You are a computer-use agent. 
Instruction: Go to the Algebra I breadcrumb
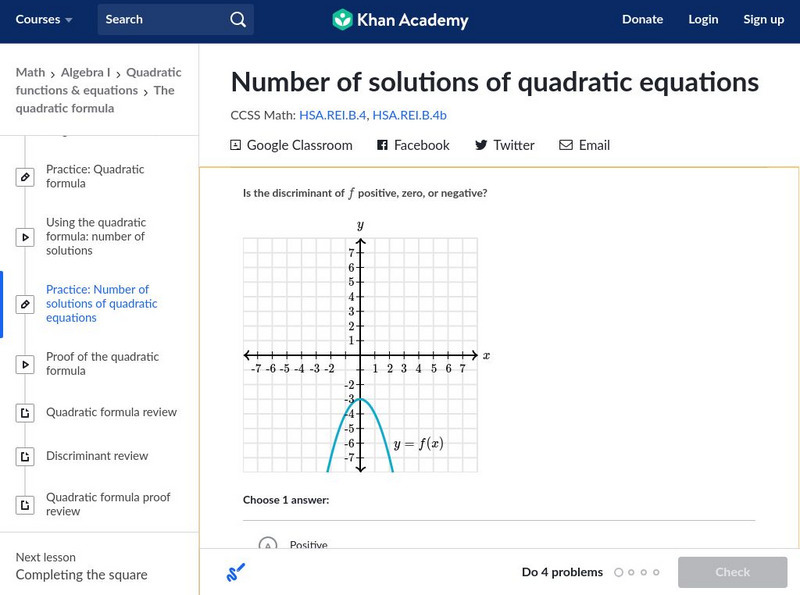pyautogui.click(x=87, y=72)
